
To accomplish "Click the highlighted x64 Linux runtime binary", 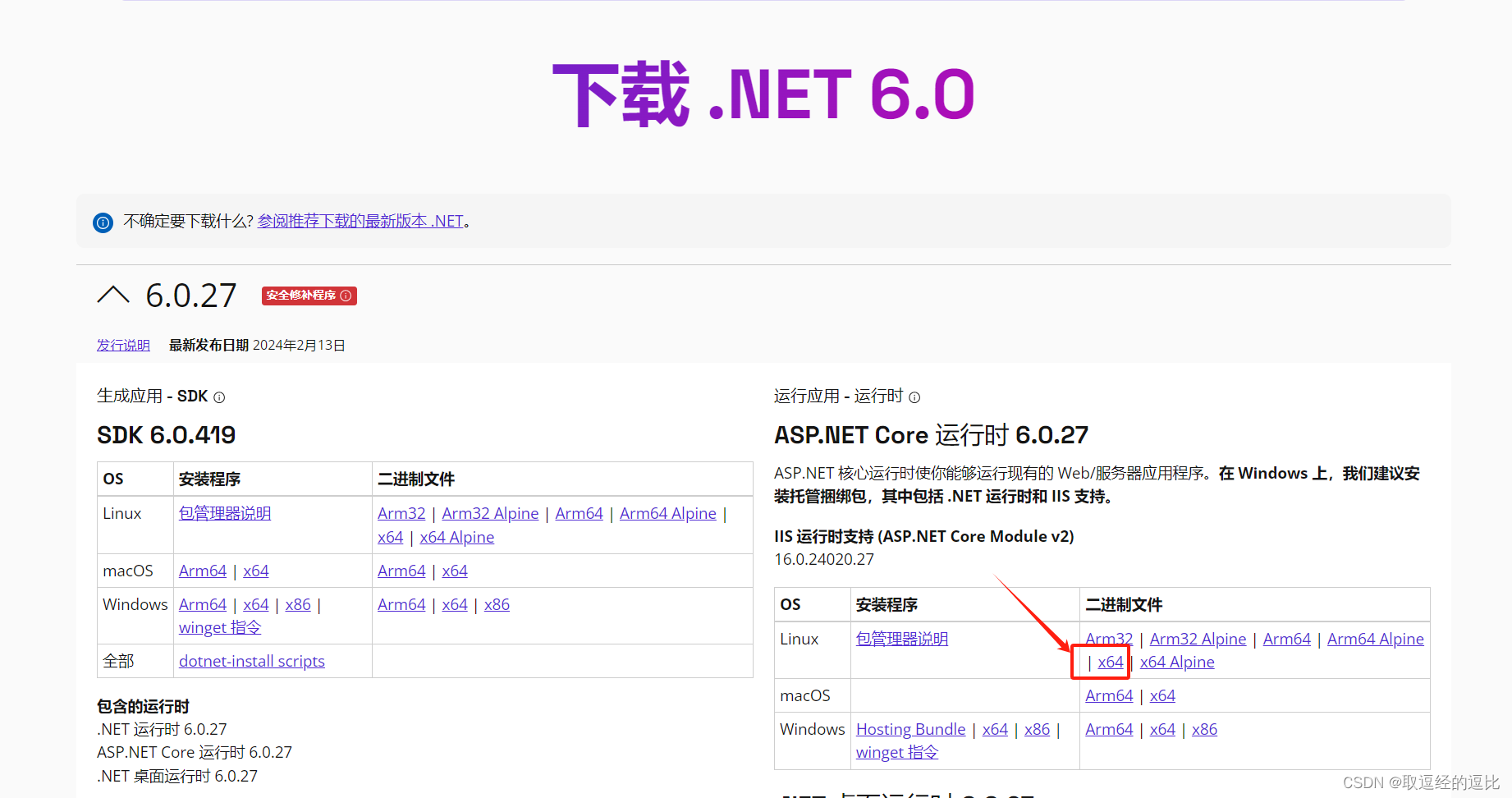I will point(1110,662).
